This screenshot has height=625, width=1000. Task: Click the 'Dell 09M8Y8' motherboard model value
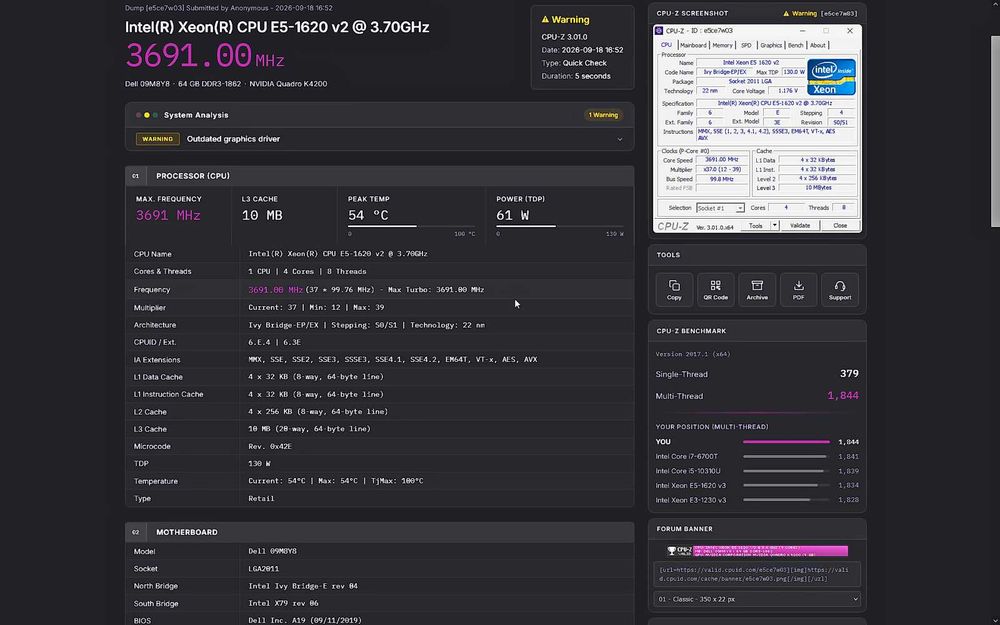pos(272,551)
